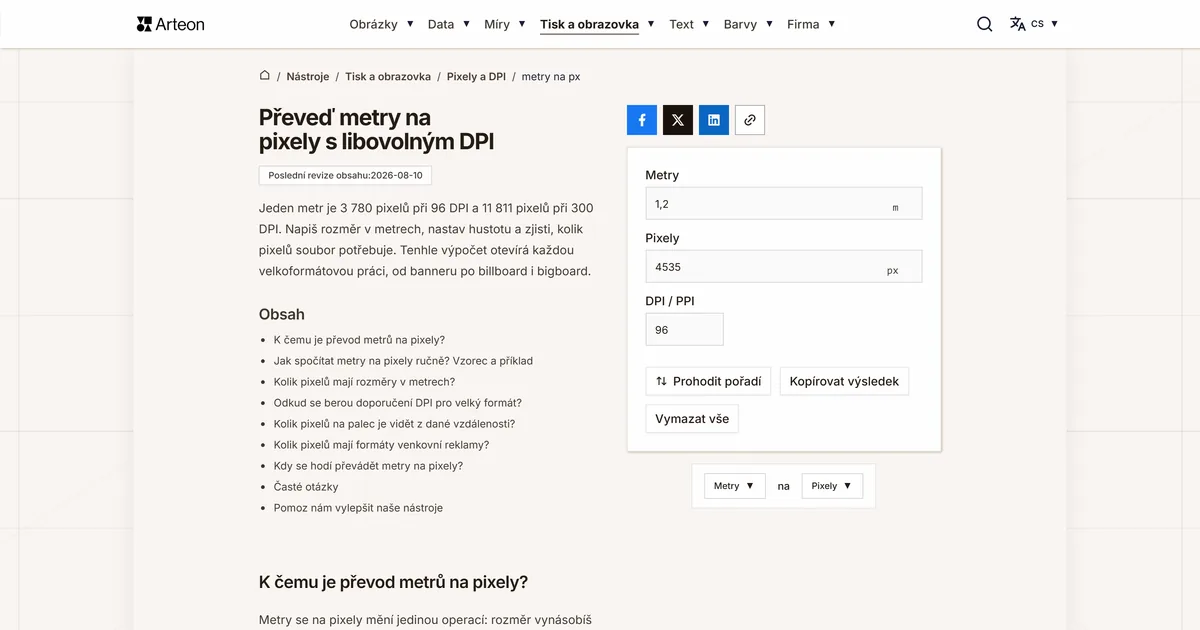
Task: Click the metry na px breadcrumb text
Action: tap(551, 76)
